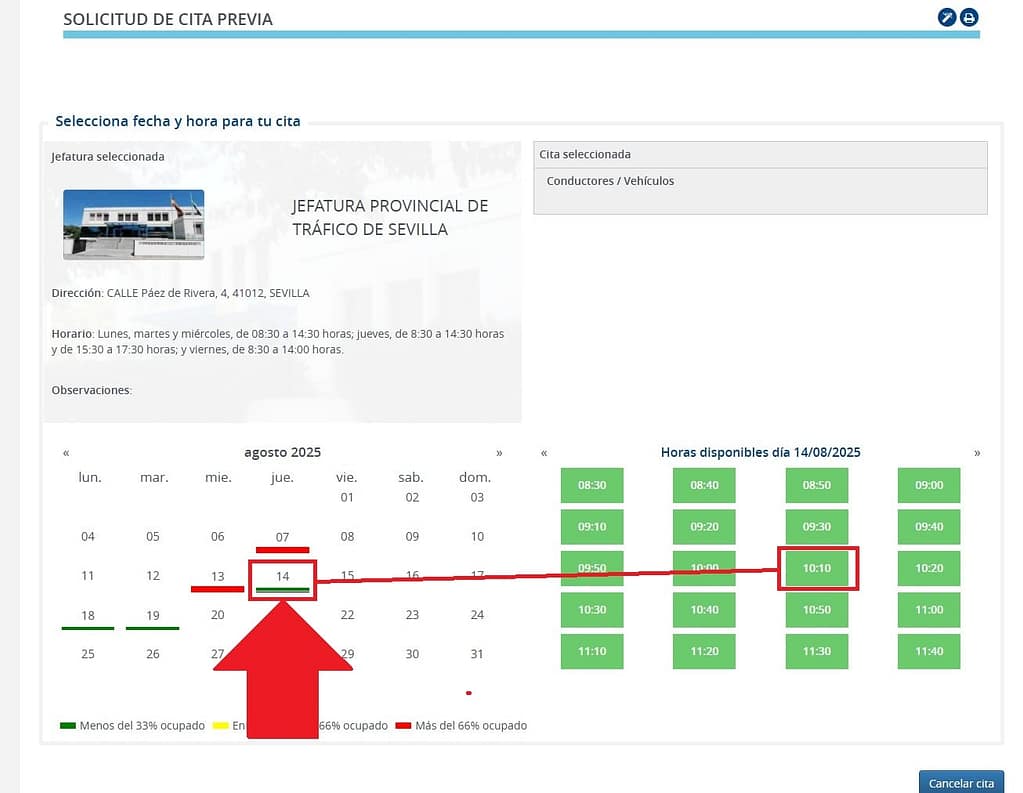
Task: Click day 01 in the calendar
Action: coord(347,497)
